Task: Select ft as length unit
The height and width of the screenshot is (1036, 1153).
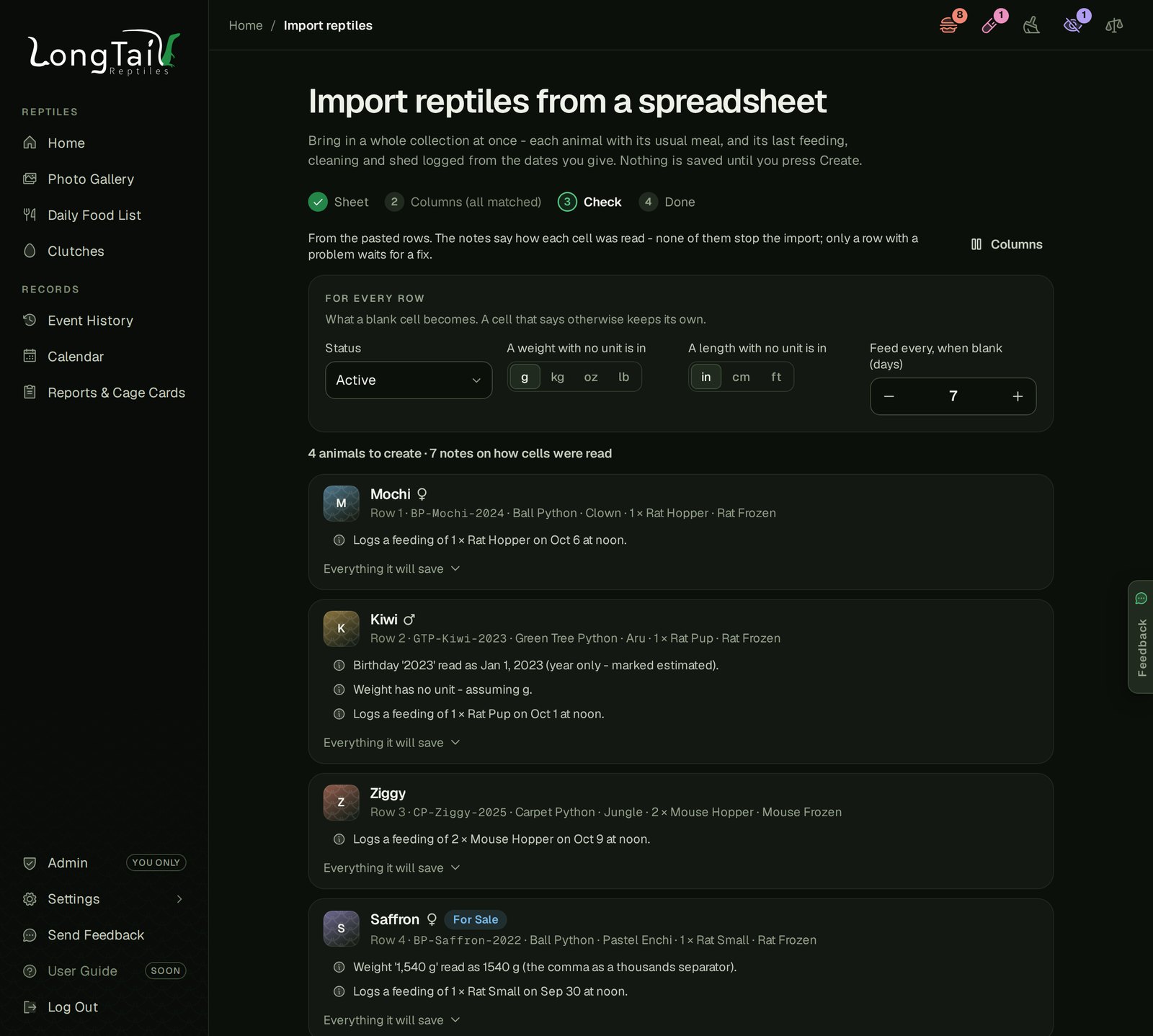Action: pos(776,377)
